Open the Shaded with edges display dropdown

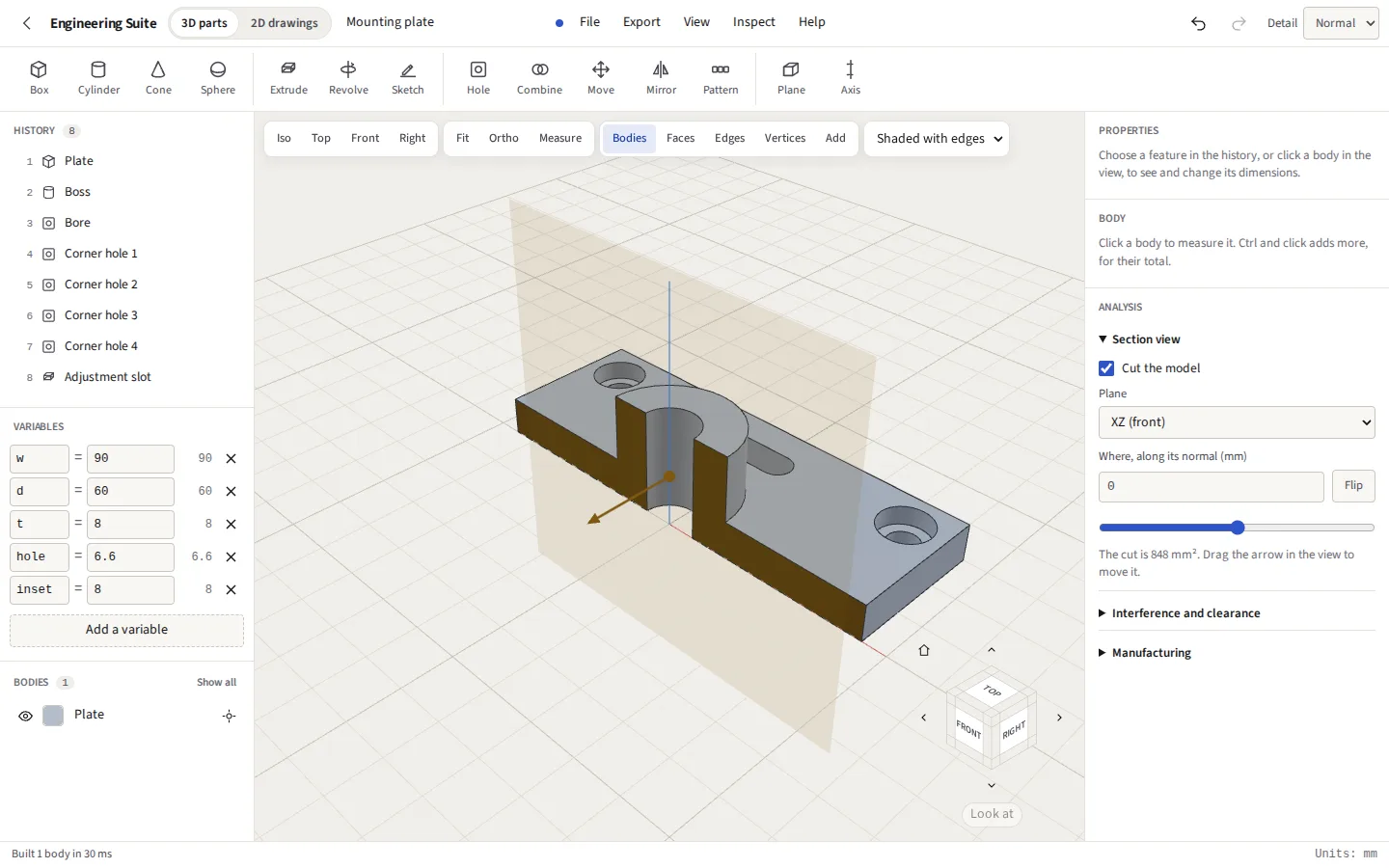(x=937, y=139)
